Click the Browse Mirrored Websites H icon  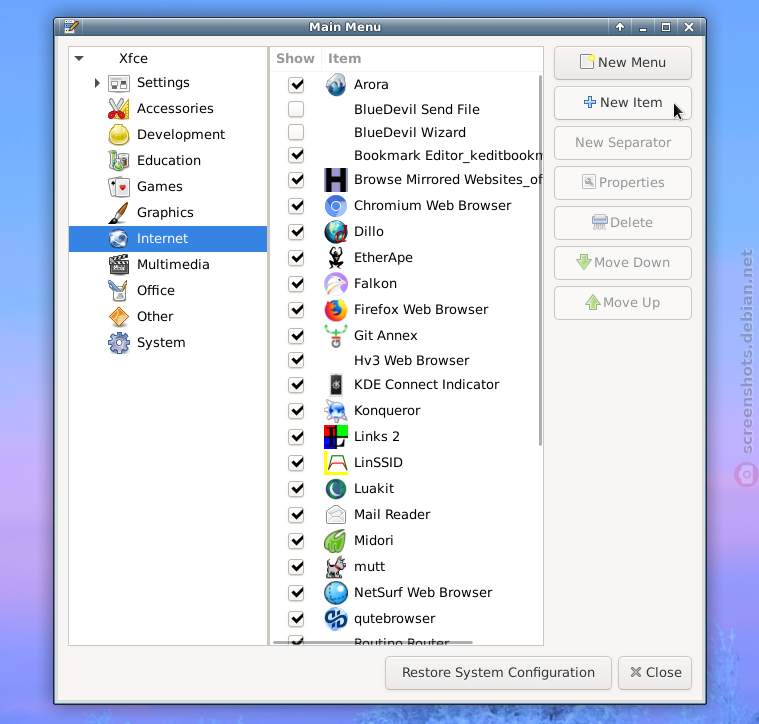coord(335,180)
